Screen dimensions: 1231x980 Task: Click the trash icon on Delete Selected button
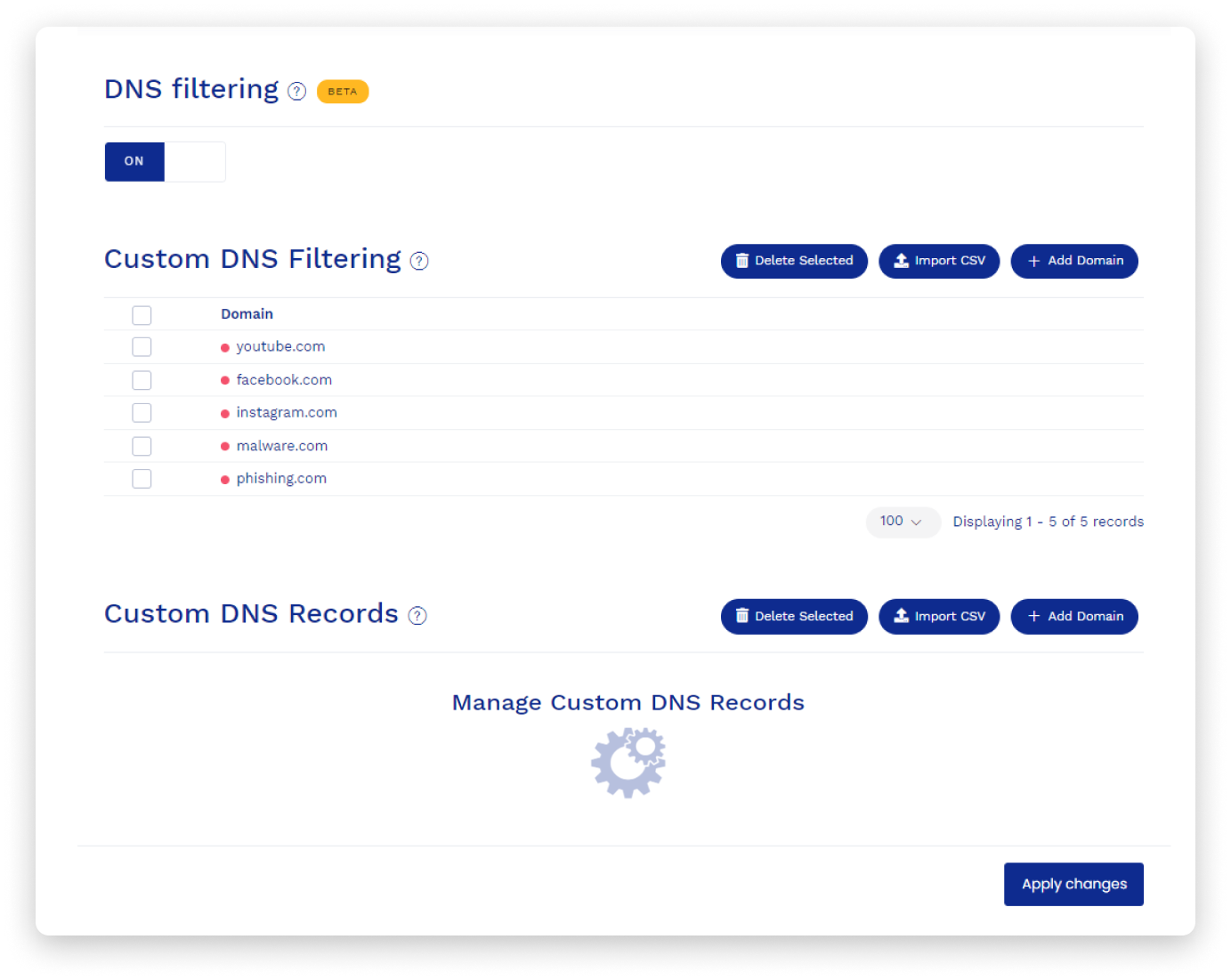(743, 261)
